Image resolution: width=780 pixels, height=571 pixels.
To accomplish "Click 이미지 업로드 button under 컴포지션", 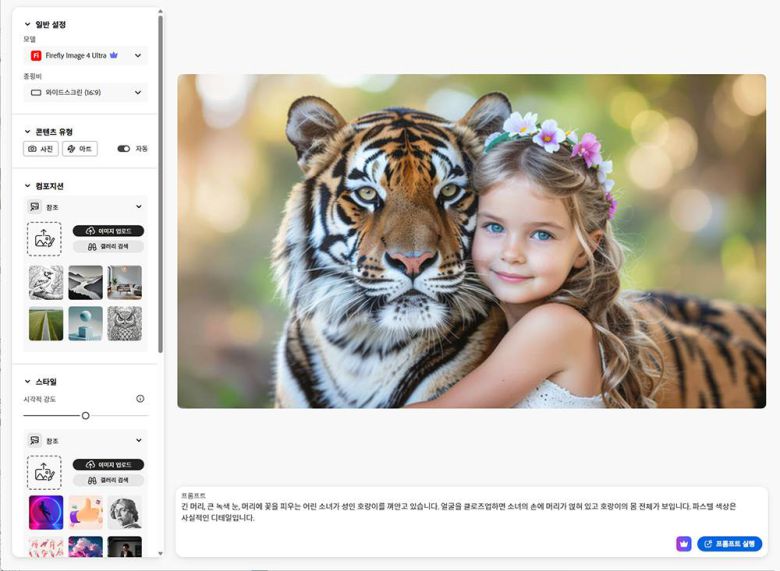I will 108,231.
